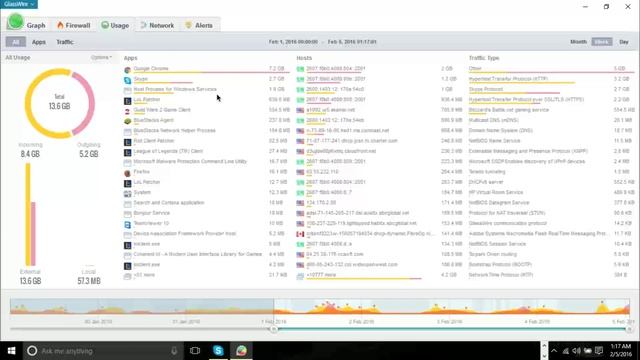This screenshot has width=640, height=360.
Task: Click the Search and Cortana application icon
Action: tap(127, 204)
